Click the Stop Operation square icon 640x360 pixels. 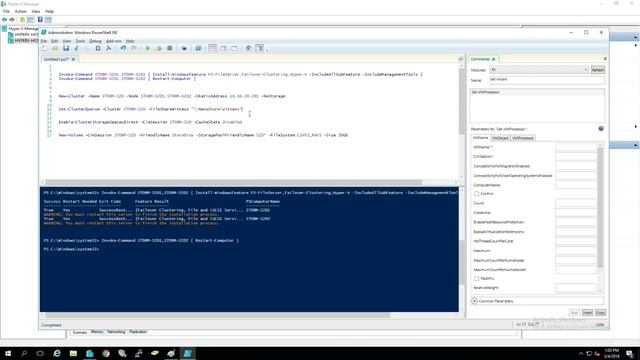pyautogui.click(x=169, y=48)
